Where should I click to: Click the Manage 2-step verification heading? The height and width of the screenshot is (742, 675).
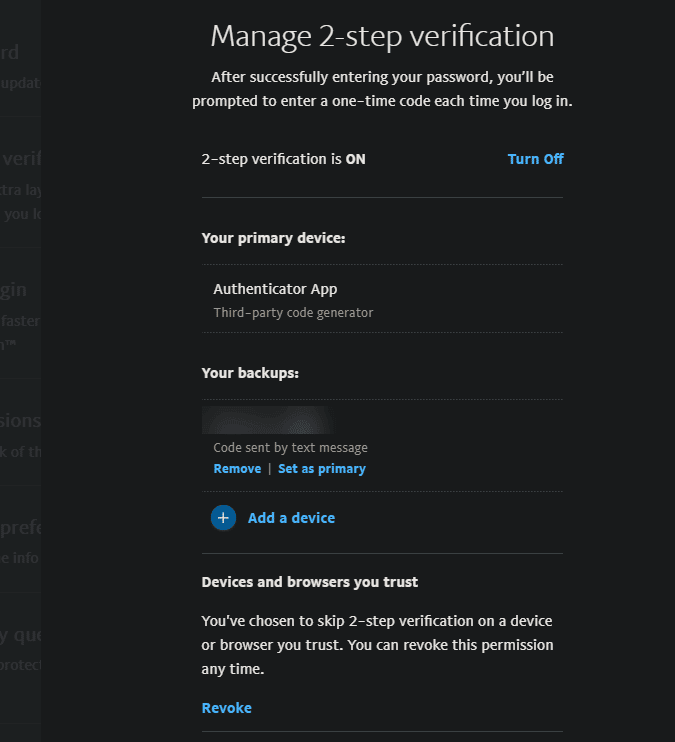click(382, 37)
